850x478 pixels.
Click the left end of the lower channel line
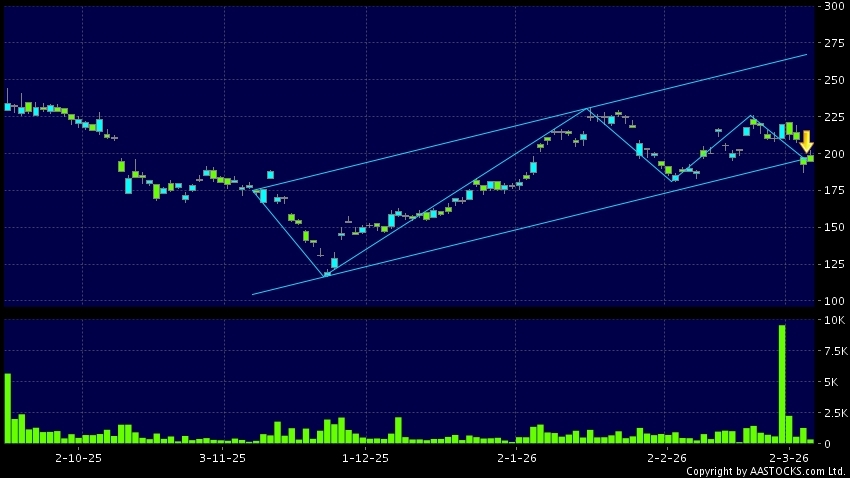point(253,294)
